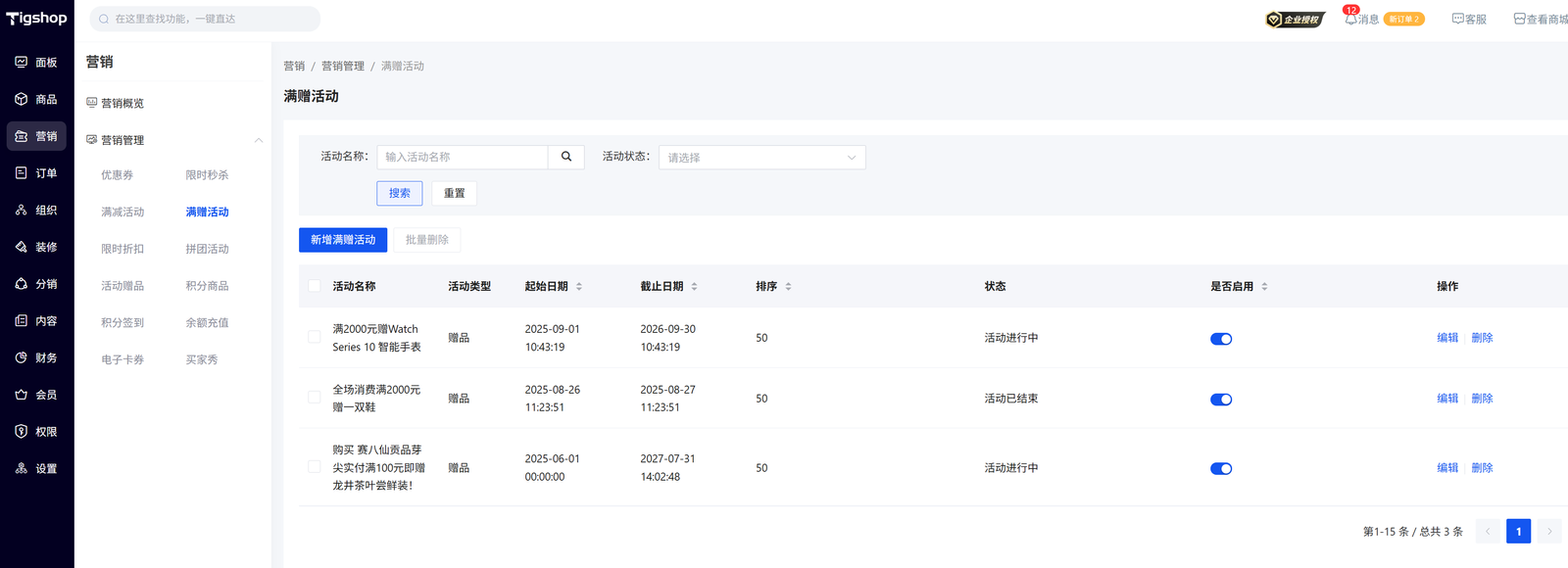Toggle off the 全场消费满2000元 activity switch
Image resolution: width=1568 pixels, height=568 pixels.
[x=1220, y=400]
